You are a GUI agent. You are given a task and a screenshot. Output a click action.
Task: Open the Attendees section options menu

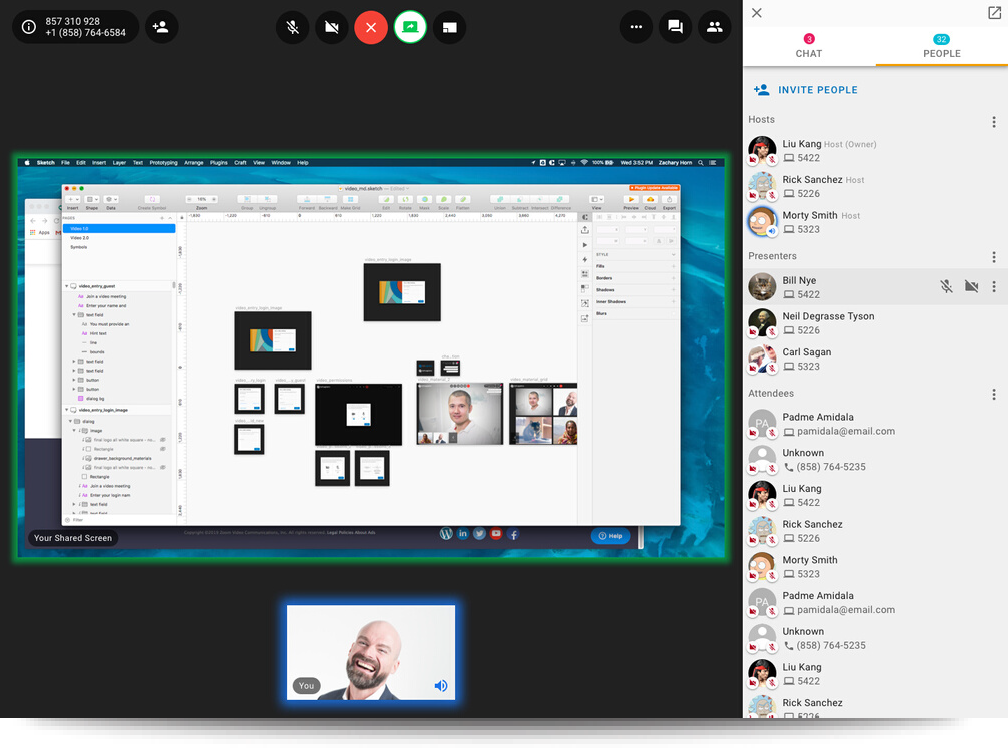point(994,395)
